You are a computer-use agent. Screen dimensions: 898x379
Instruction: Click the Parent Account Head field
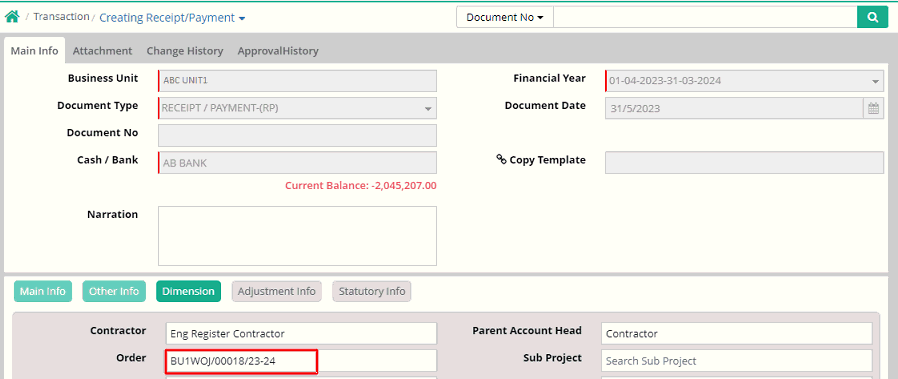(737, 333)
